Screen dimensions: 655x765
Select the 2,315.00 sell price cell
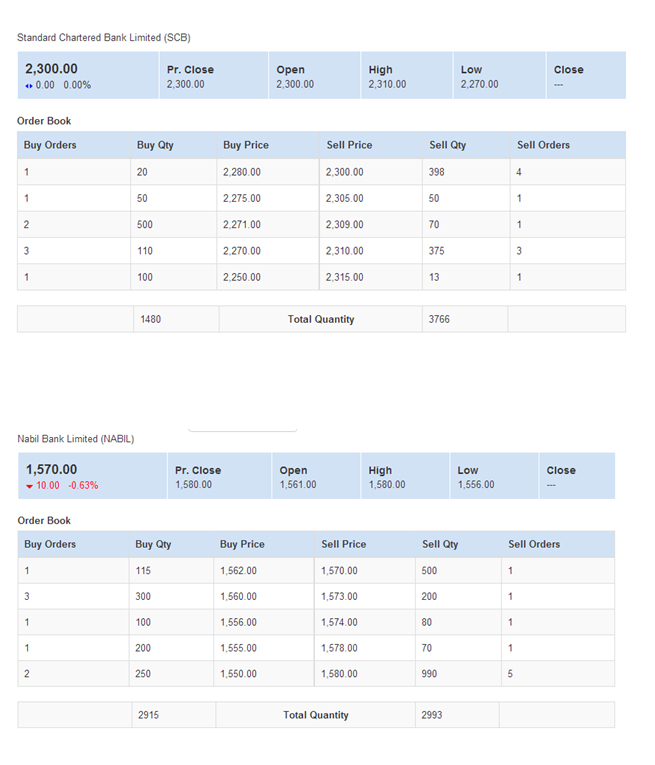[x=345, y=277]
